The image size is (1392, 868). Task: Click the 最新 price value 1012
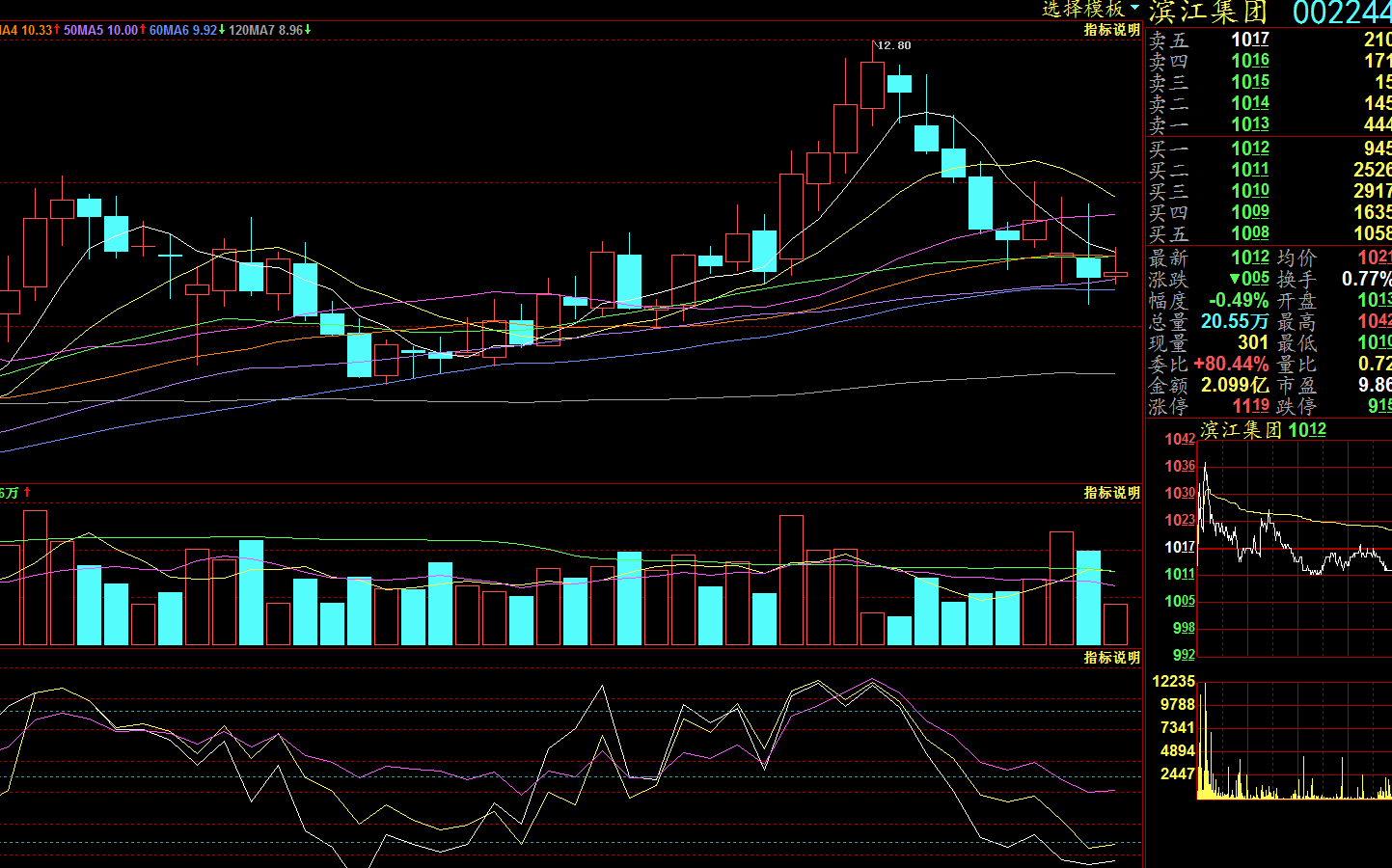click(x=1250, y=258)
